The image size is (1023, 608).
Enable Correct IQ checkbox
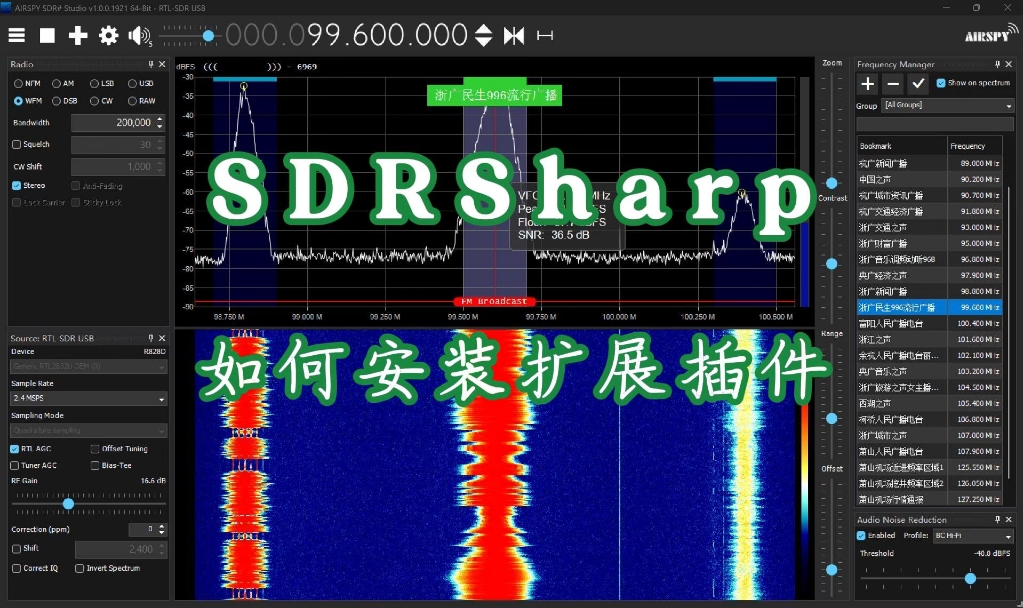click(16, 568)
